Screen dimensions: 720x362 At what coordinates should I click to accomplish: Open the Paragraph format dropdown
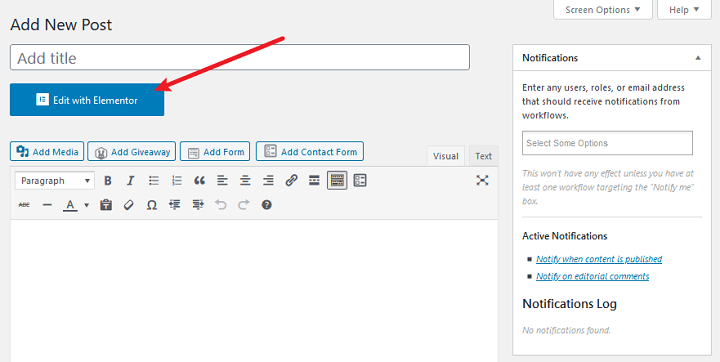[55, 181]
